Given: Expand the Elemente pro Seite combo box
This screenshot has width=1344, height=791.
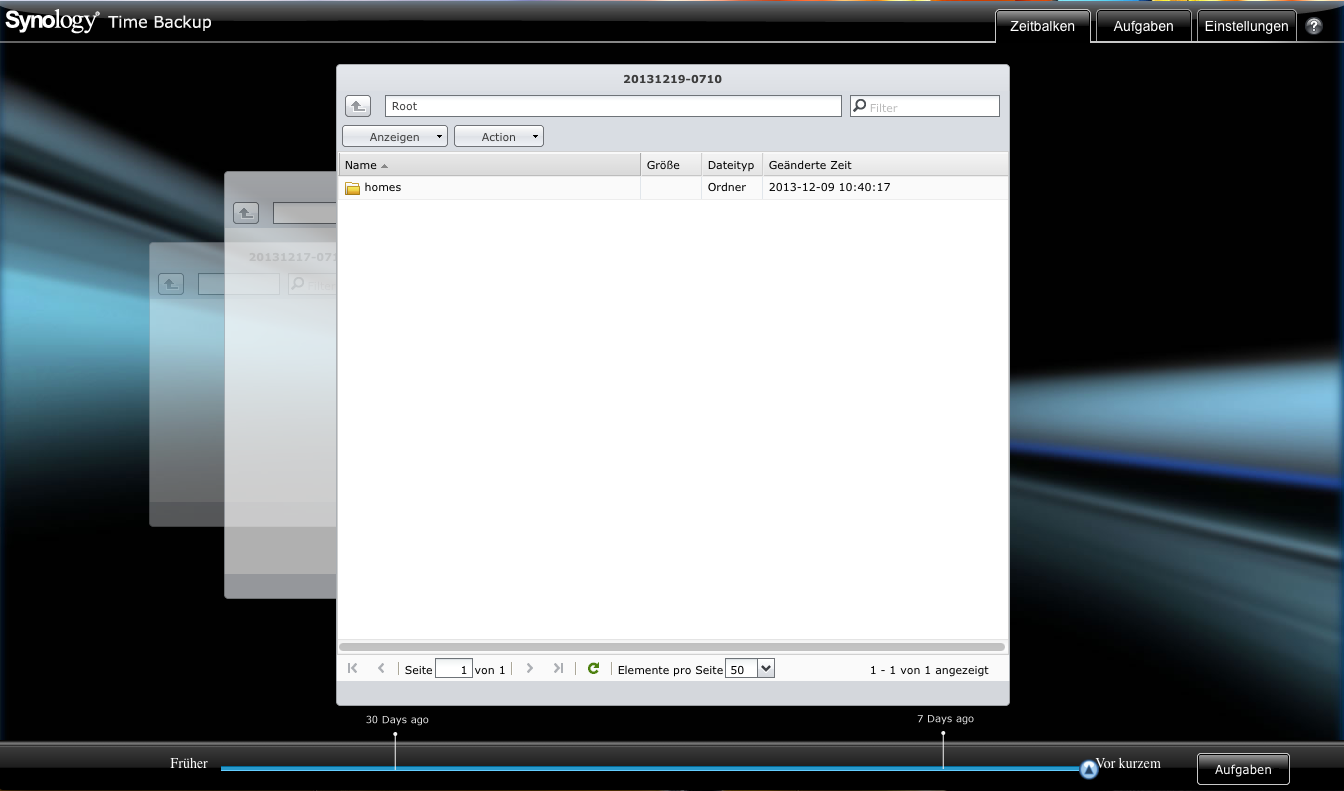Looking at the screenshot, I should 766,669.
